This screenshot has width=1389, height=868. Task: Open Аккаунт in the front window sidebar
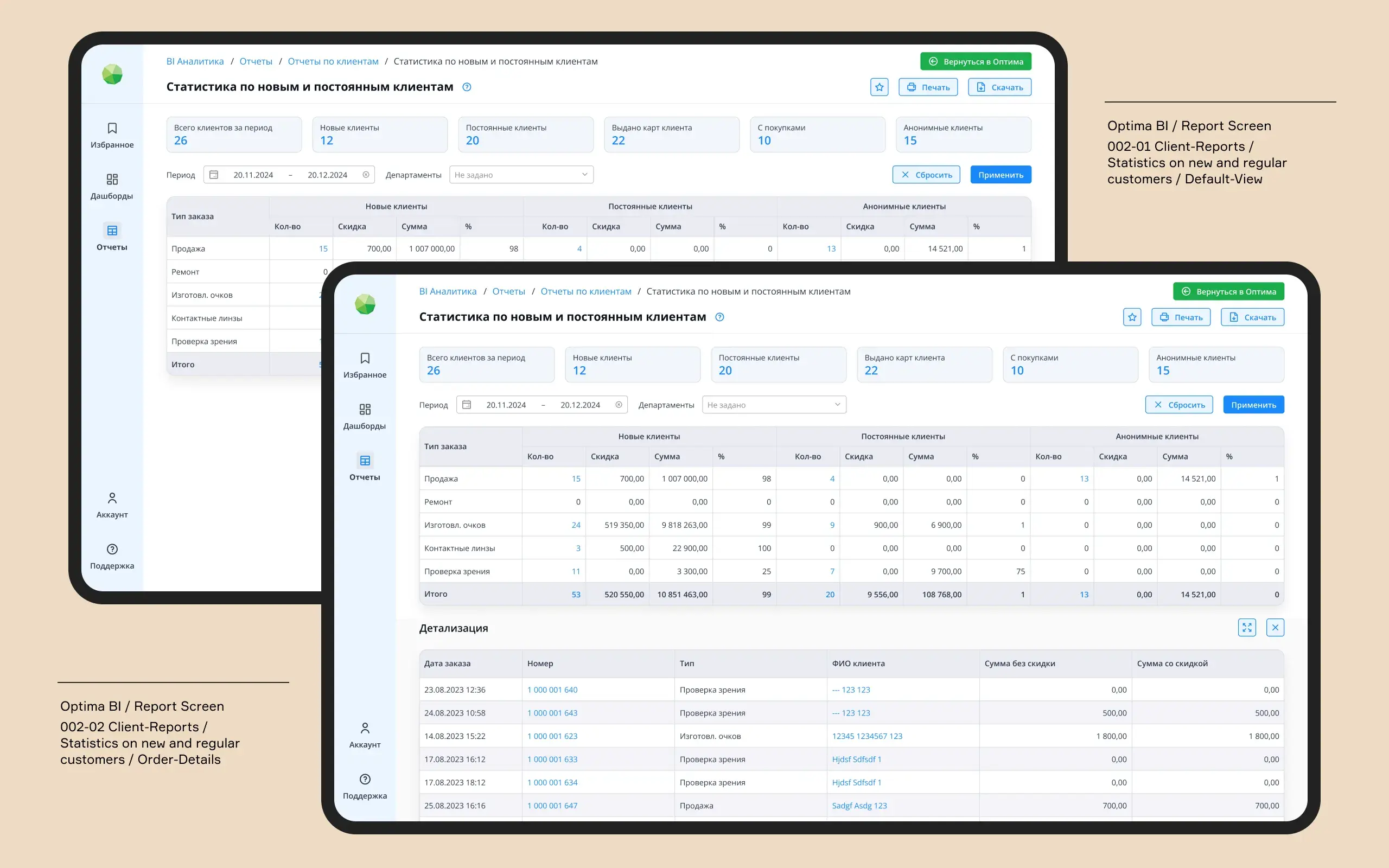[365, 736]
